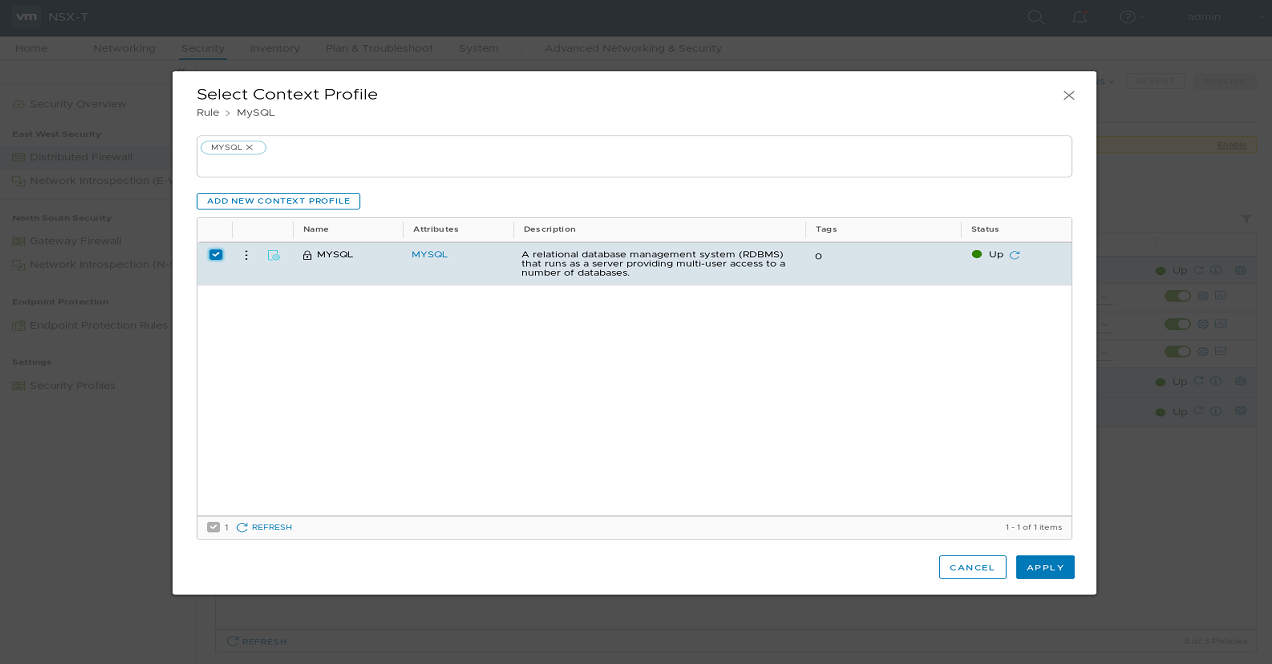Click the MYSQL profile name text
This screenshot has width=1272, height=664.
point(335,255)
